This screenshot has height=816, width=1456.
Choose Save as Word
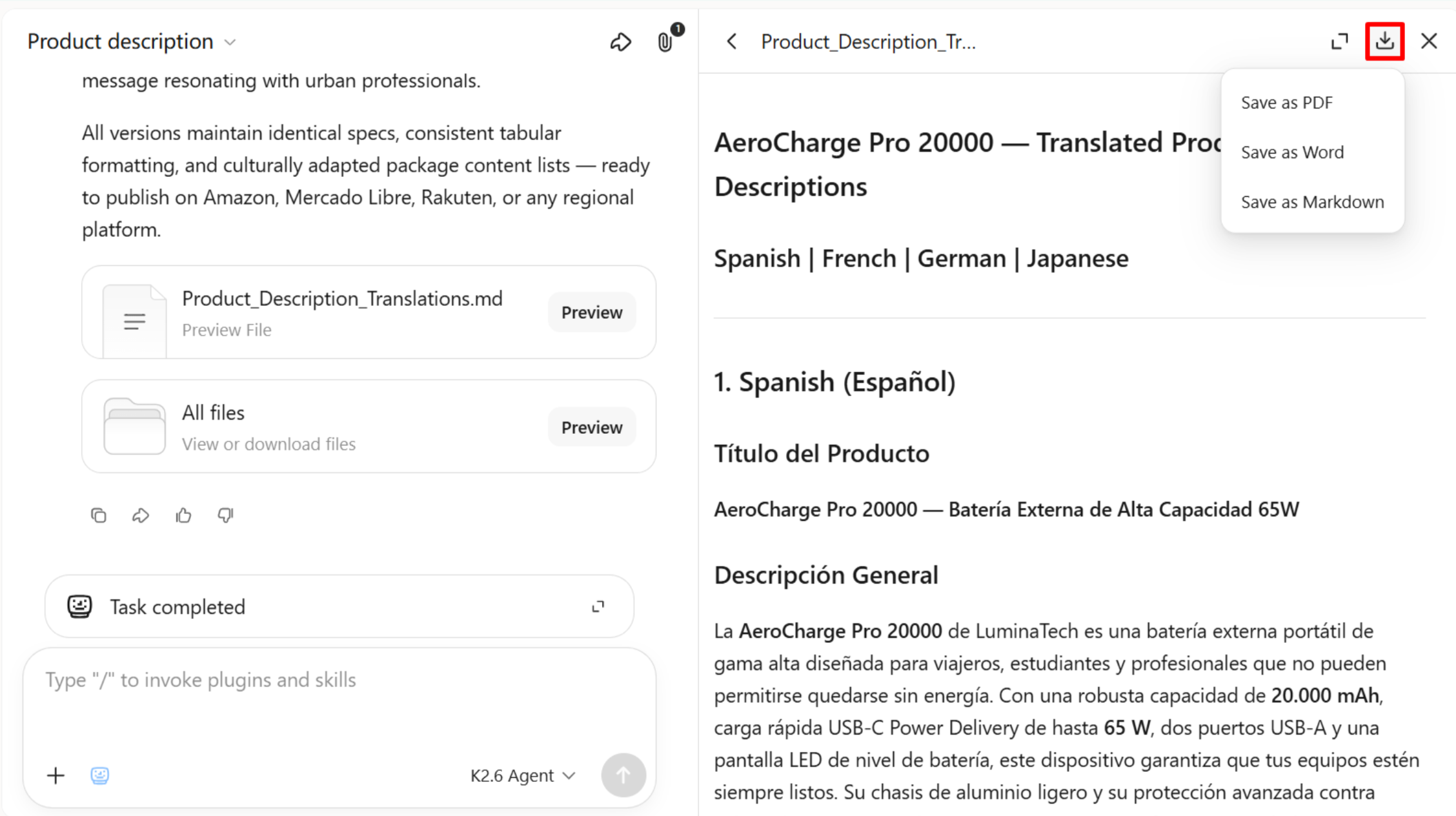click(1313, 152)
